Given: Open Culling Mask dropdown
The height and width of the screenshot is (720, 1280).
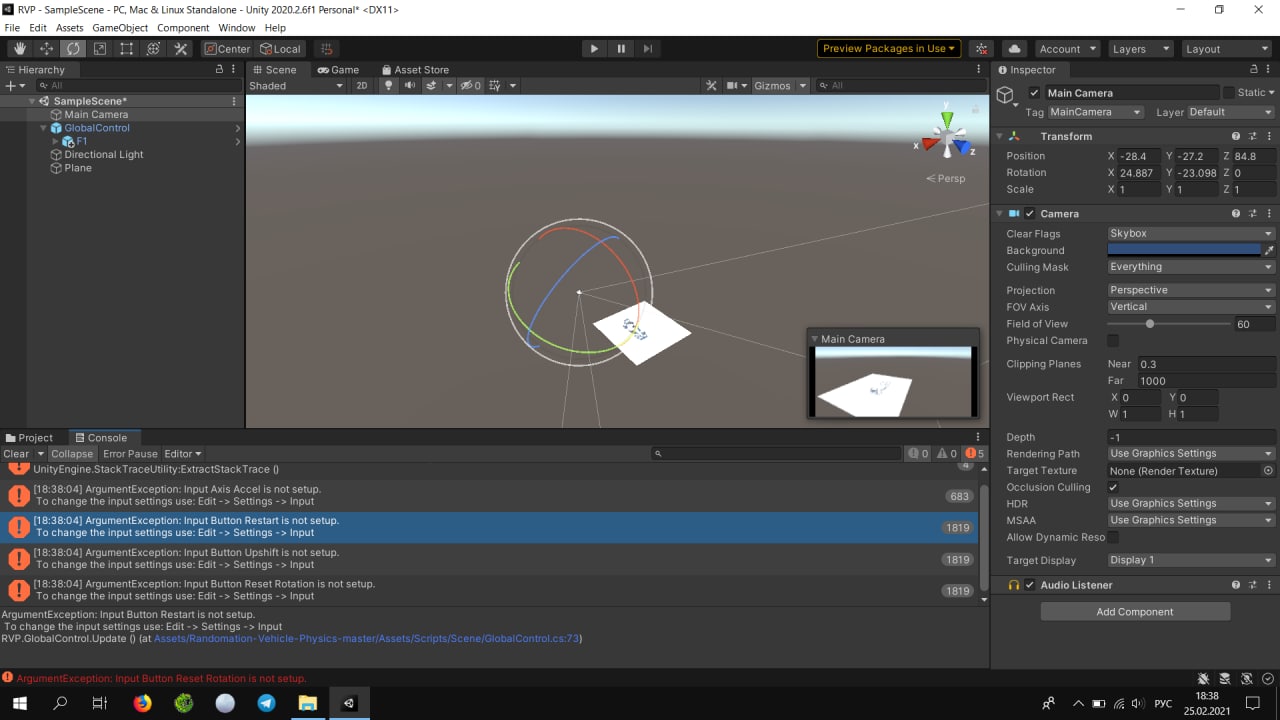Looking at the screenshot, I should click(x=1191, y=267).
